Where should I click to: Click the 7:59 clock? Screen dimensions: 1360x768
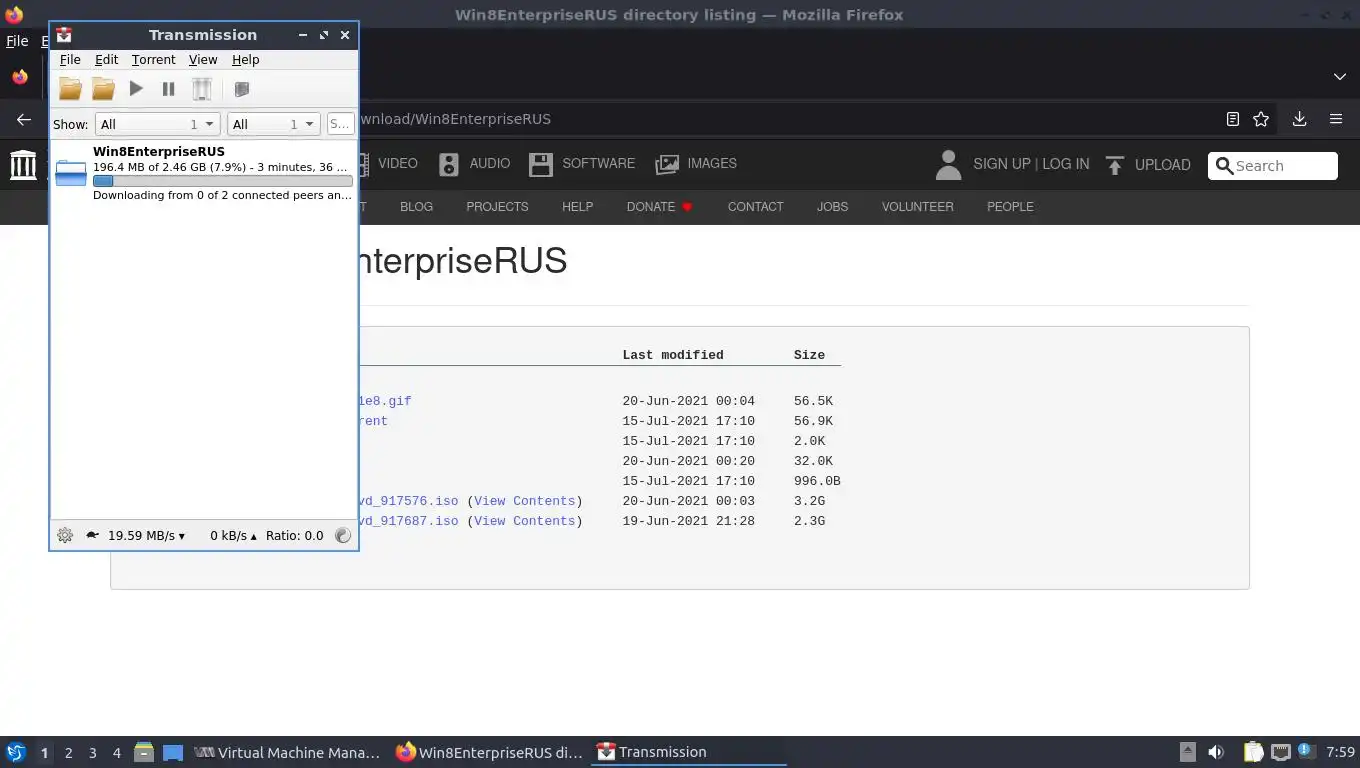(1340, 752)
